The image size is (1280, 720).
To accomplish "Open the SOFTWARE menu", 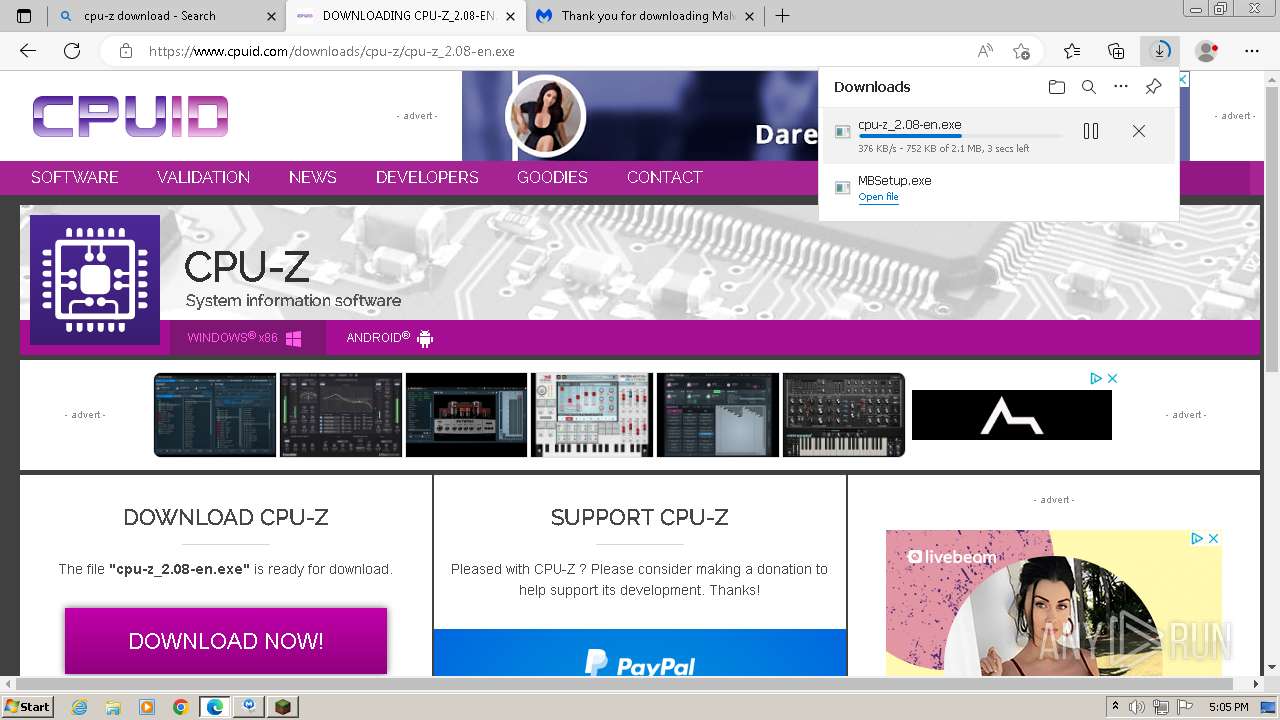I will [x=75, y=177].
